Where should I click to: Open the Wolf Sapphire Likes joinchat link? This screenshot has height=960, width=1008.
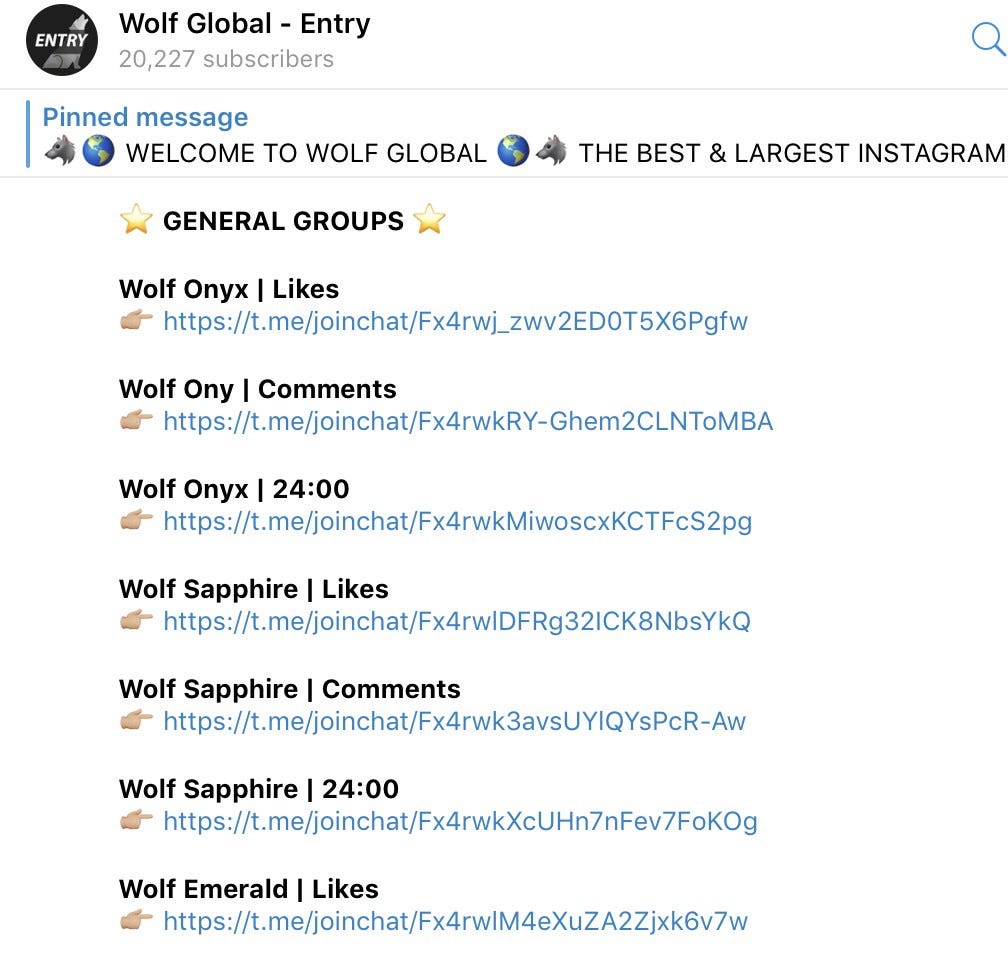click(x=456, y=621)
